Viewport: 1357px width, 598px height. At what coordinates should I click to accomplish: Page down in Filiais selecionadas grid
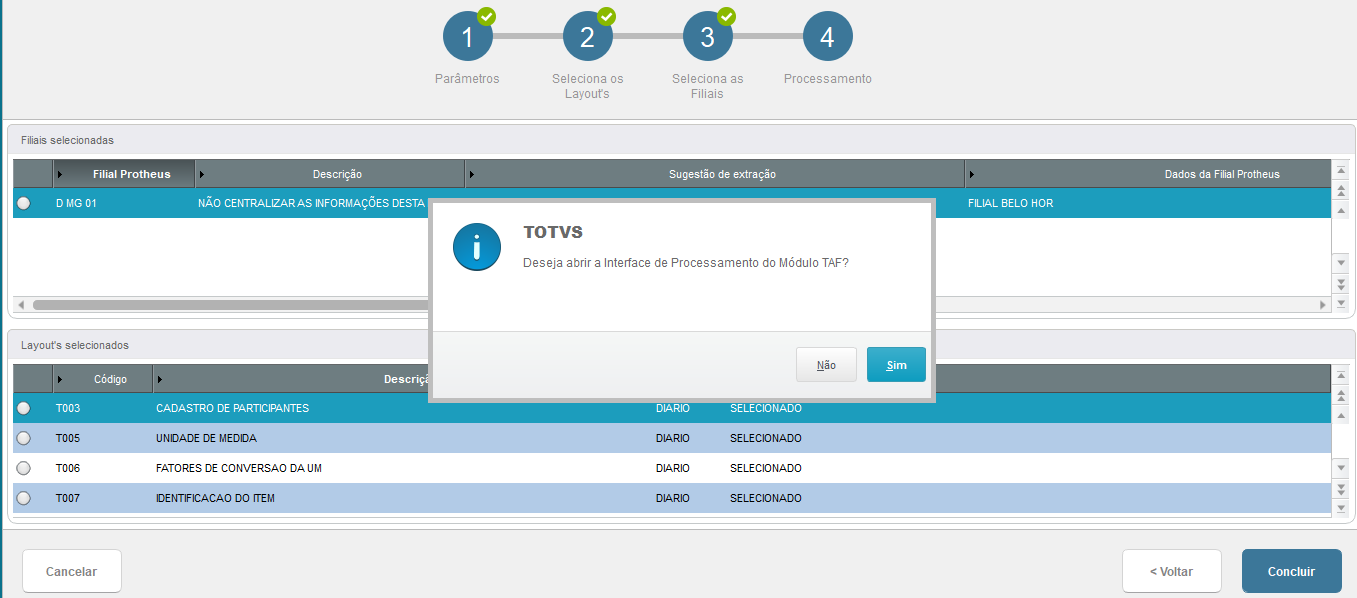click(x=1341, y=283)
